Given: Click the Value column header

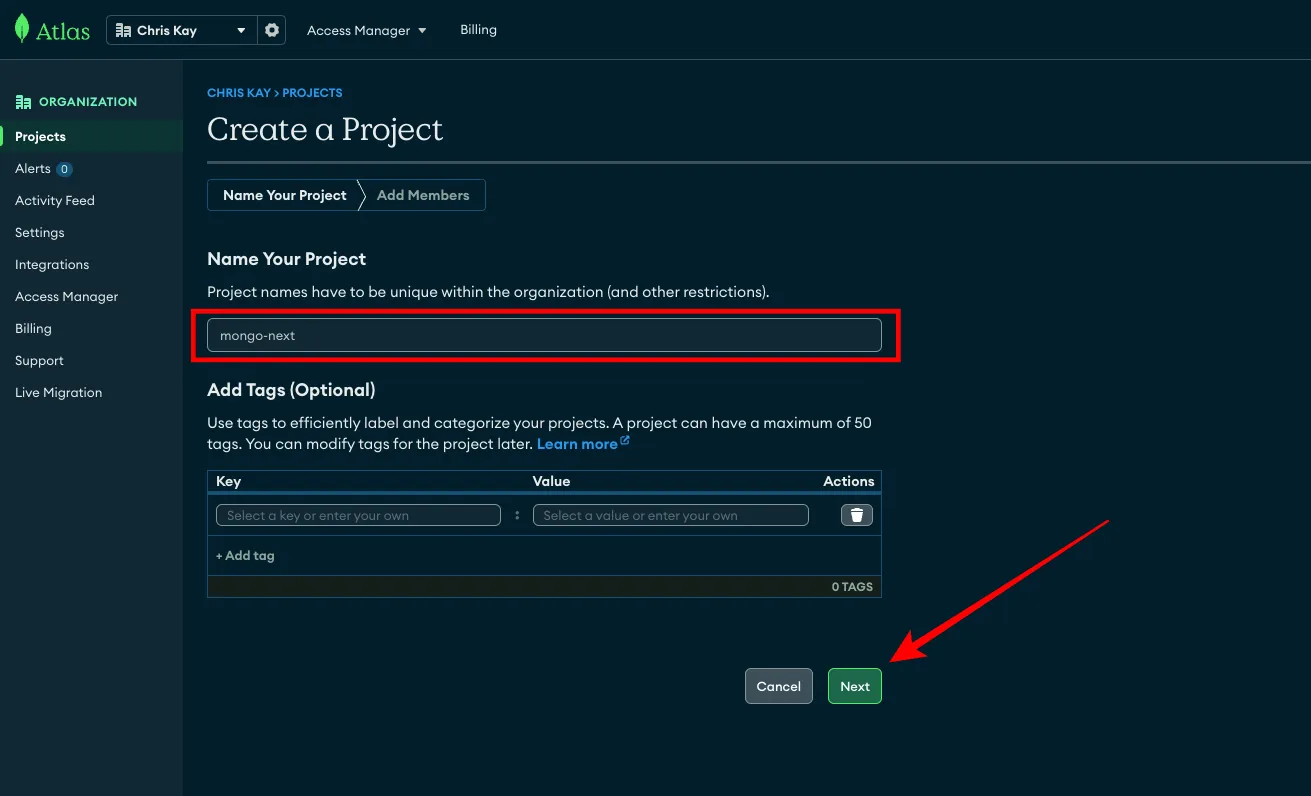Looking at the screenshot, I should 551,481.
